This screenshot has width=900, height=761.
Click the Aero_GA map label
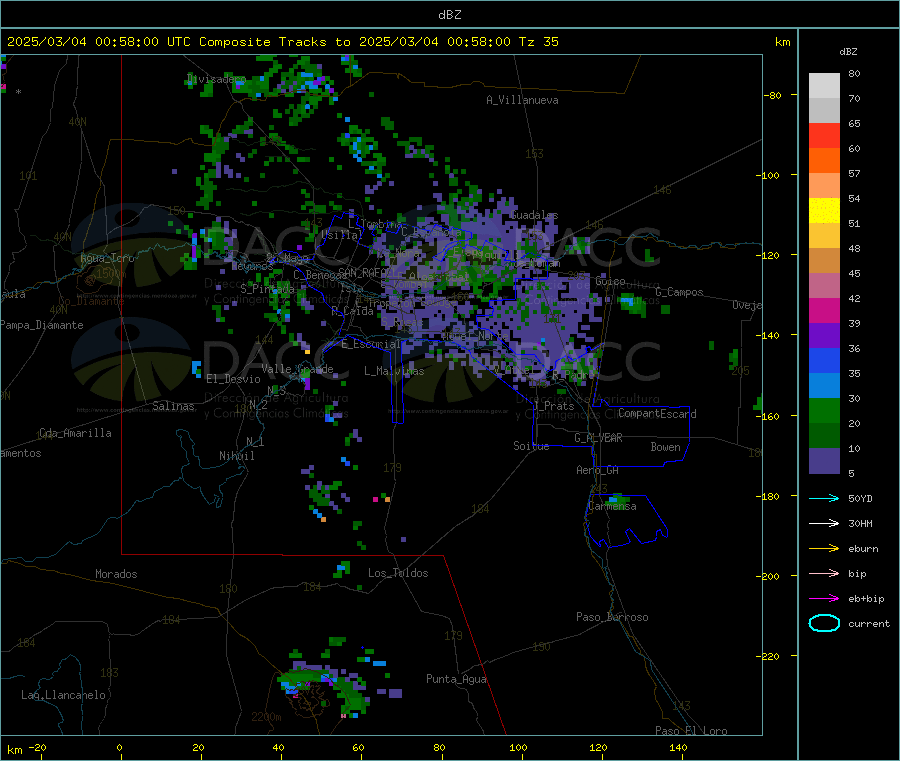pos(597,470)
